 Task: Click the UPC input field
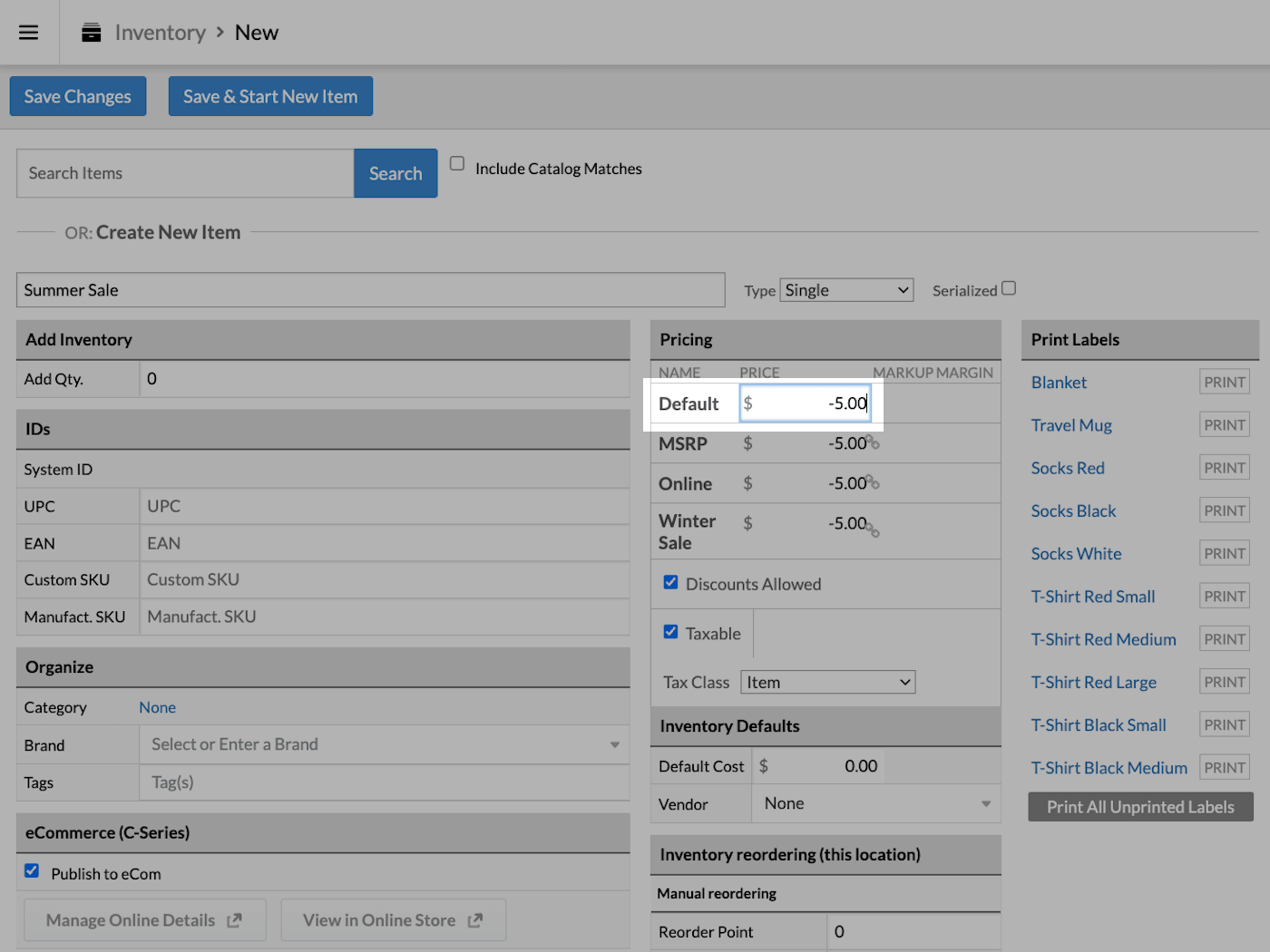[385, 506]
